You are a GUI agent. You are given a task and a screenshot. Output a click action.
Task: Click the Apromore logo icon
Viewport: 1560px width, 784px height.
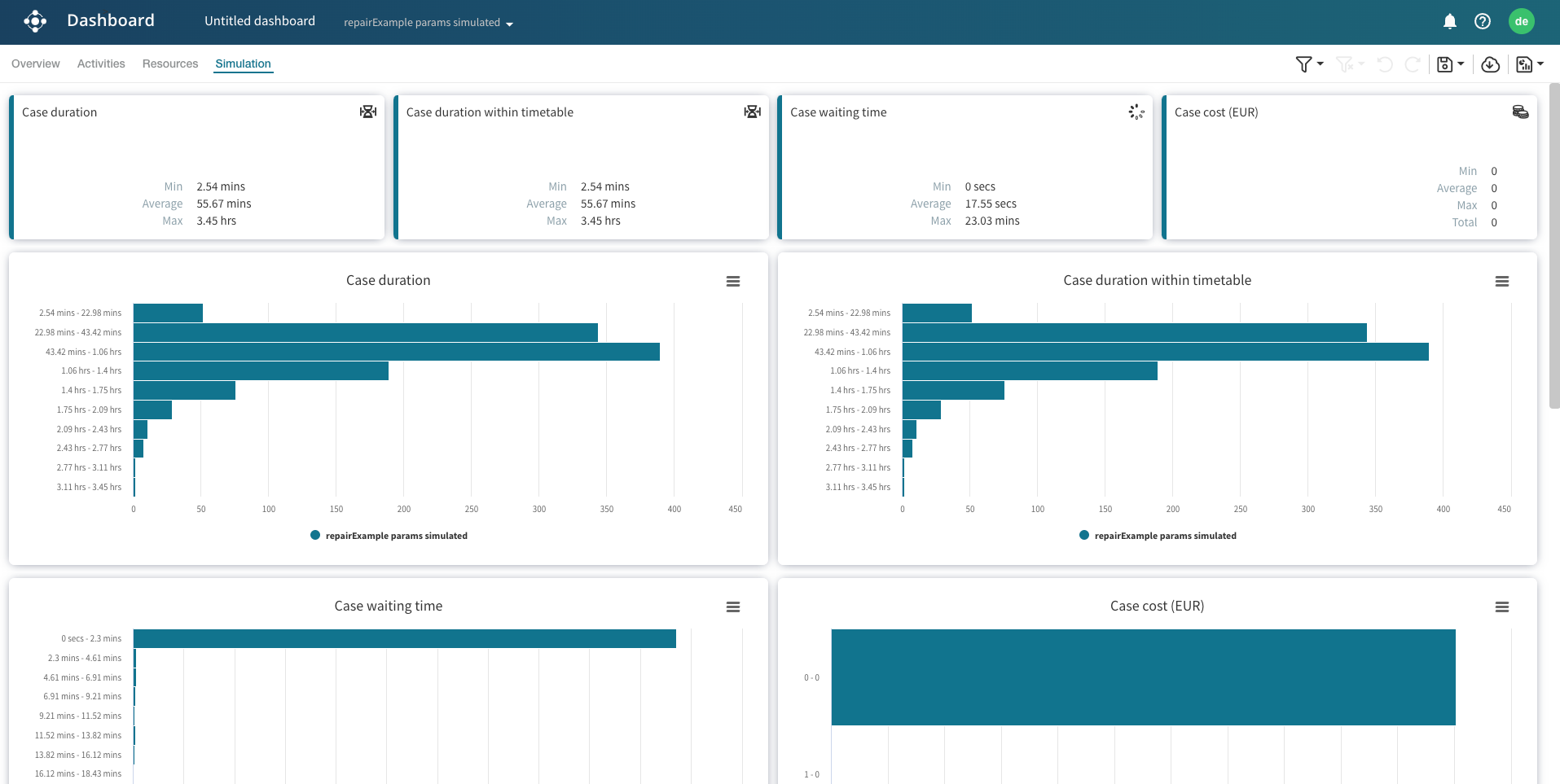click(x=35, y=21)
